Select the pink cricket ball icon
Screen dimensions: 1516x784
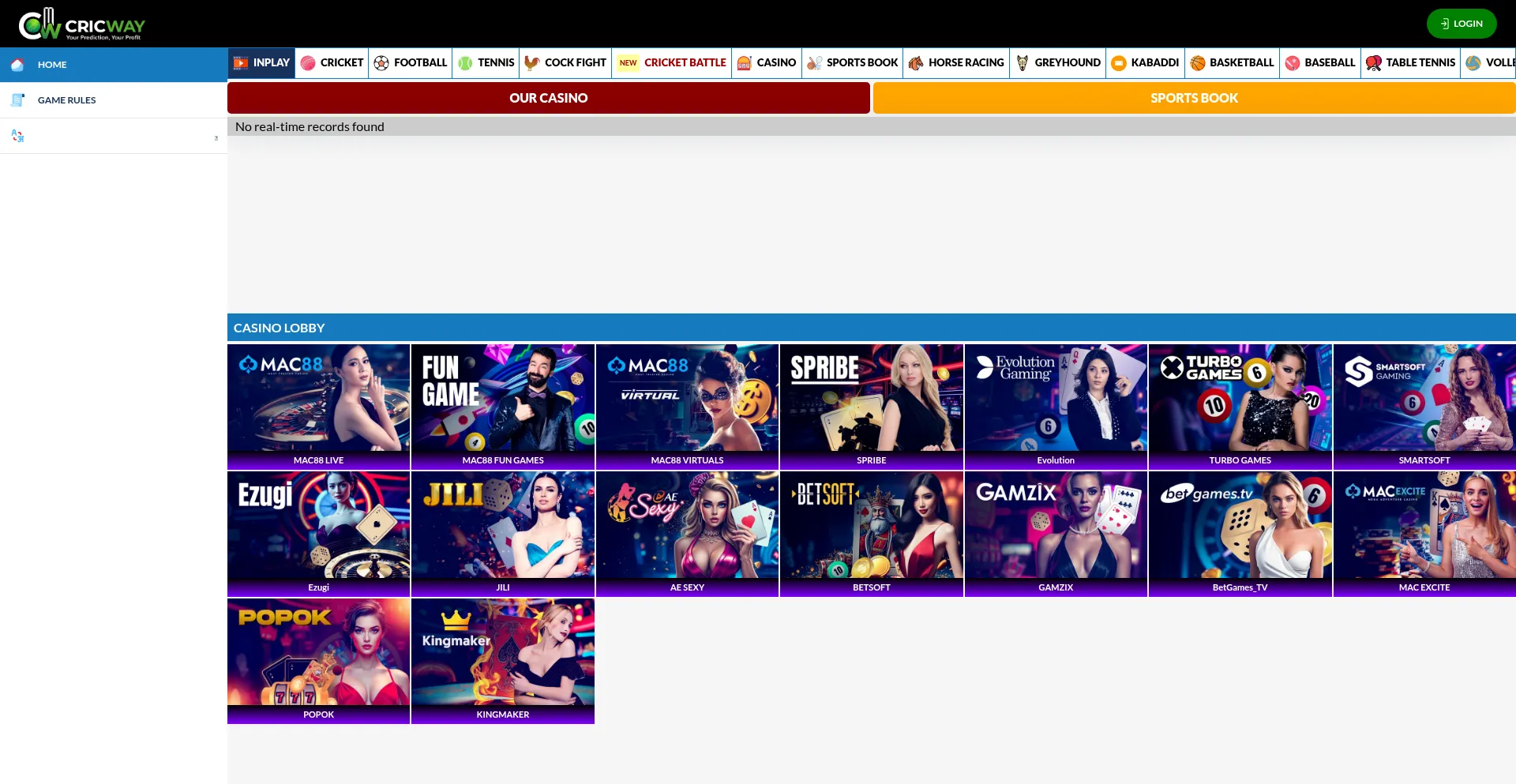308,63
